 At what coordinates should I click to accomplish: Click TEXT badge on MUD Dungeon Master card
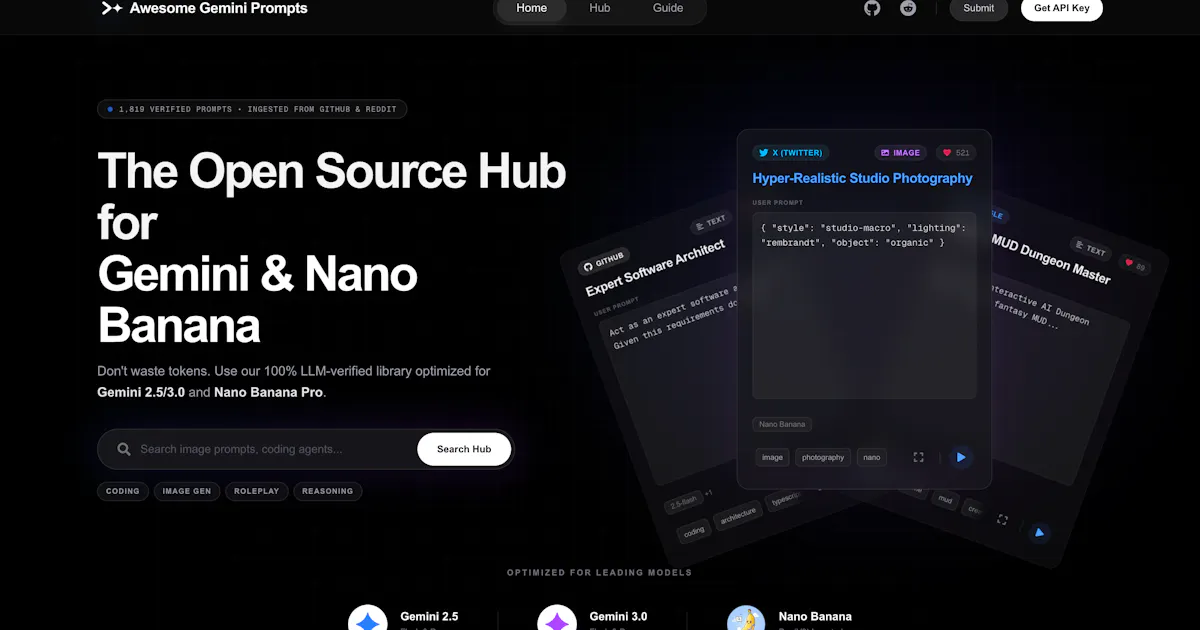coord(1091,248)
